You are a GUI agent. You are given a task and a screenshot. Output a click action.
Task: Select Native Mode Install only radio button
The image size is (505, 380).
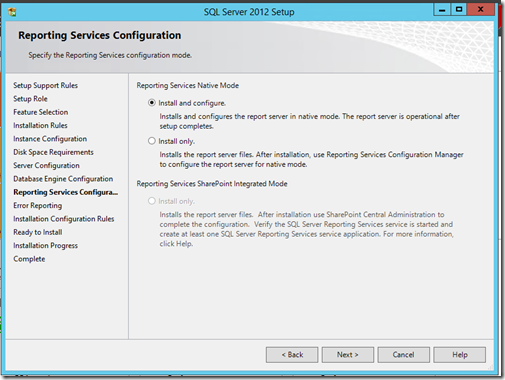(152, 141)
